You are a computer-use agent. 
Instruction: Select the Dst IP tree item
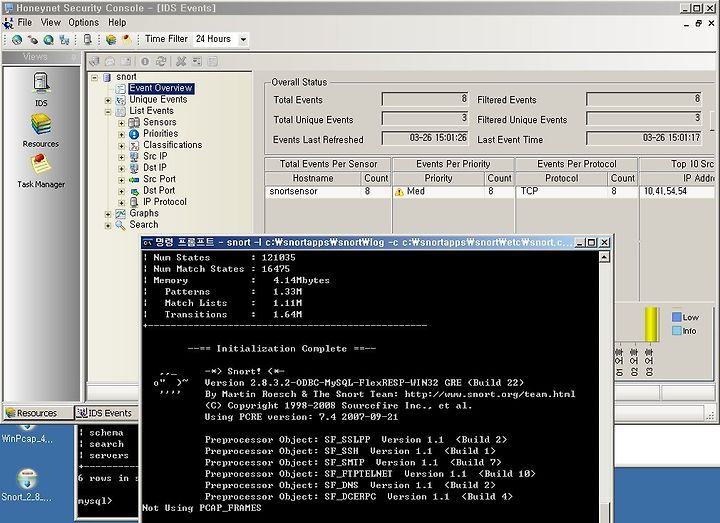tap(155, 168)
